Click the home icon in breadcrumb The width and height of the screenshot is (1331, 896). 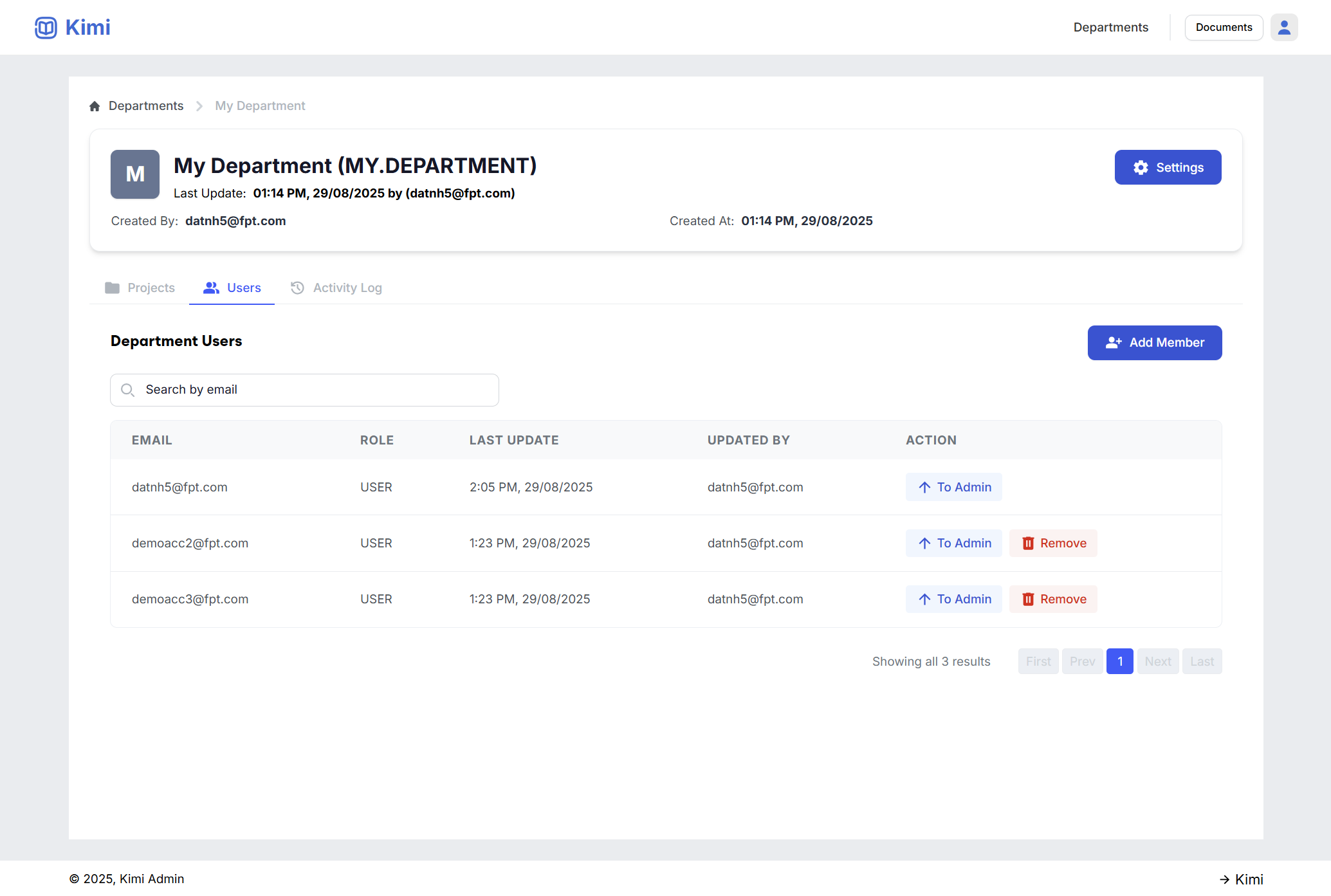click(95, 106)
